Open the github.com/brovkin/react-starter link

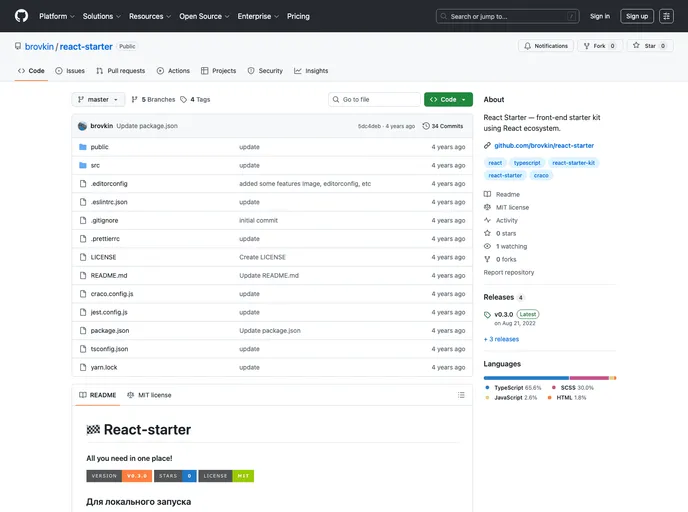coord(544,145)
